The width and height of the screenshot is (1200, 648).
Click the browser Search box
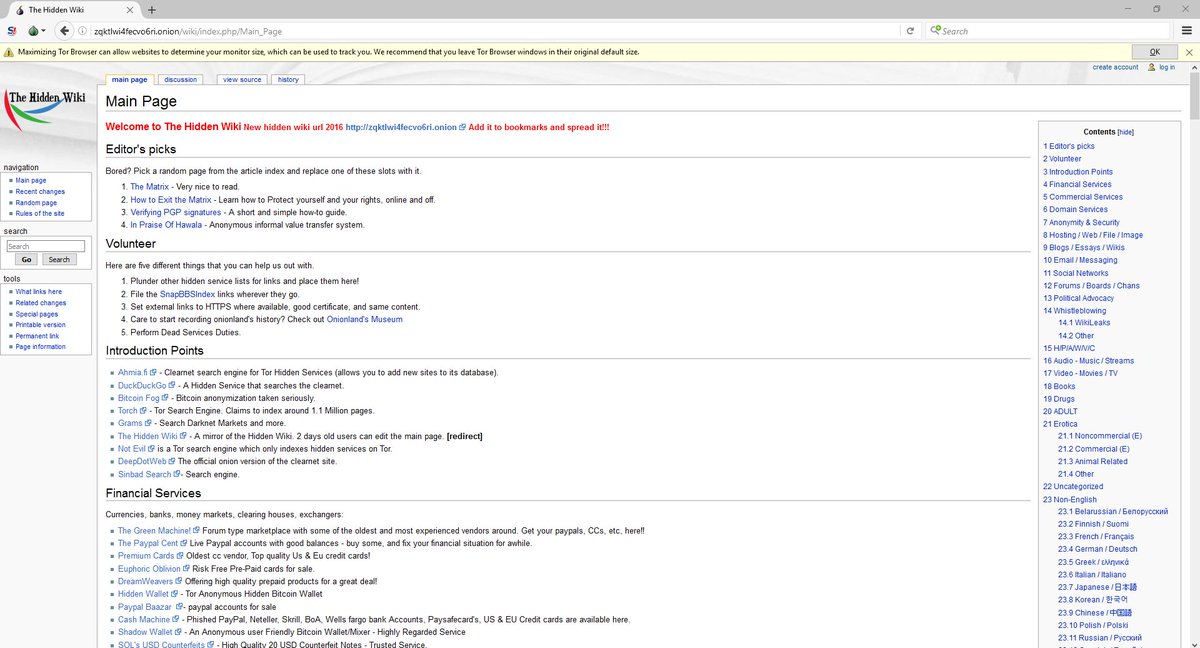coord(1048,31)
